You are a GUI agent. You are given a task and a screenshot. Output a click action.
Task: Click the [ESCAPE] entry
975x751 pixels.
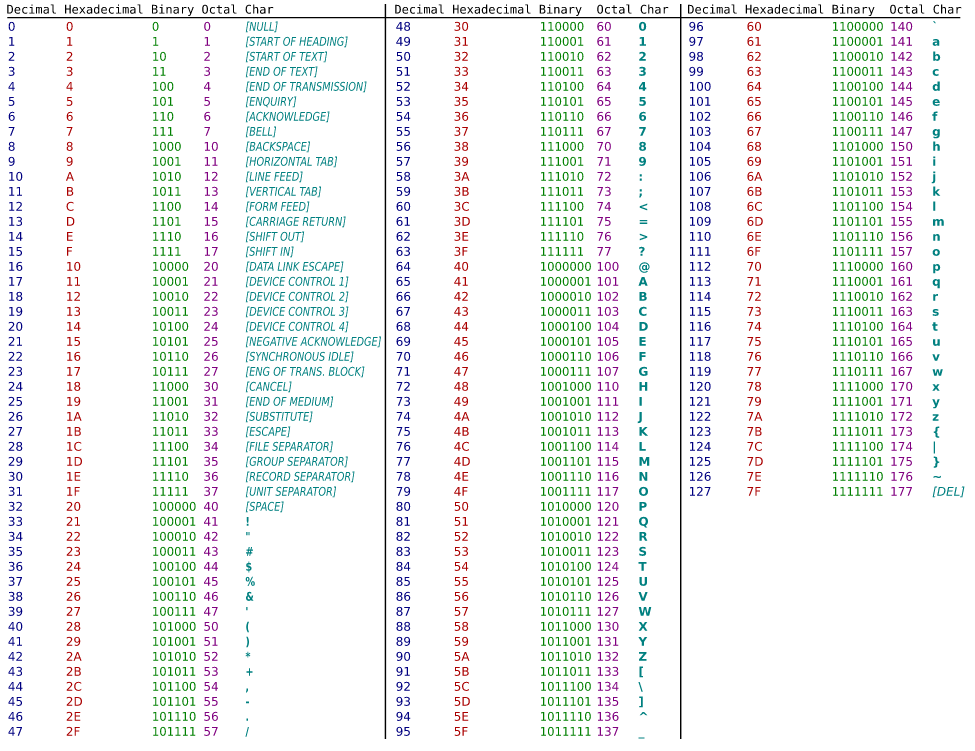267,431
